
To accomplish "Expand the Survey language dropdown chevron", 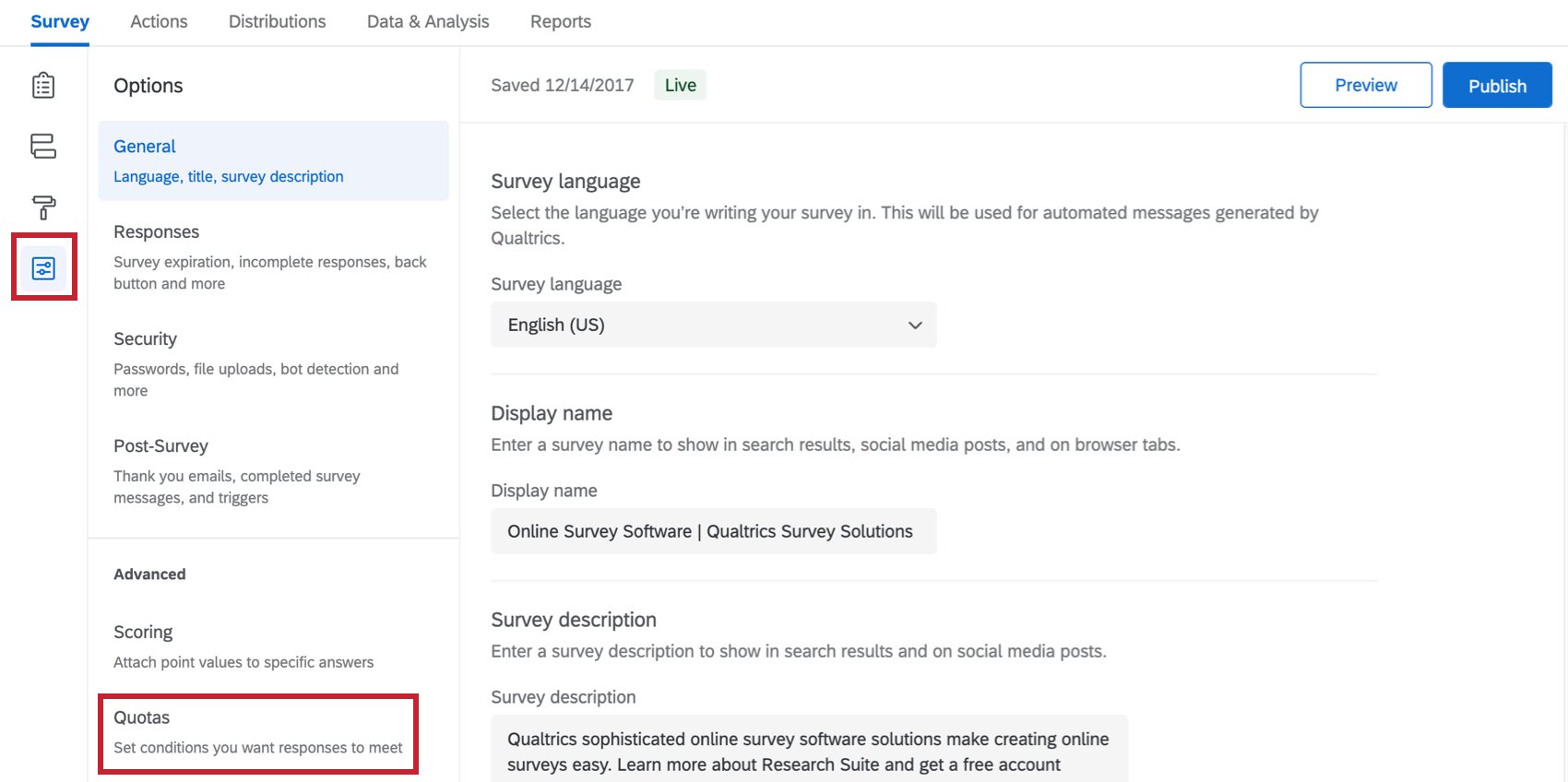I will pyautogui.click(x=915, y=325).
